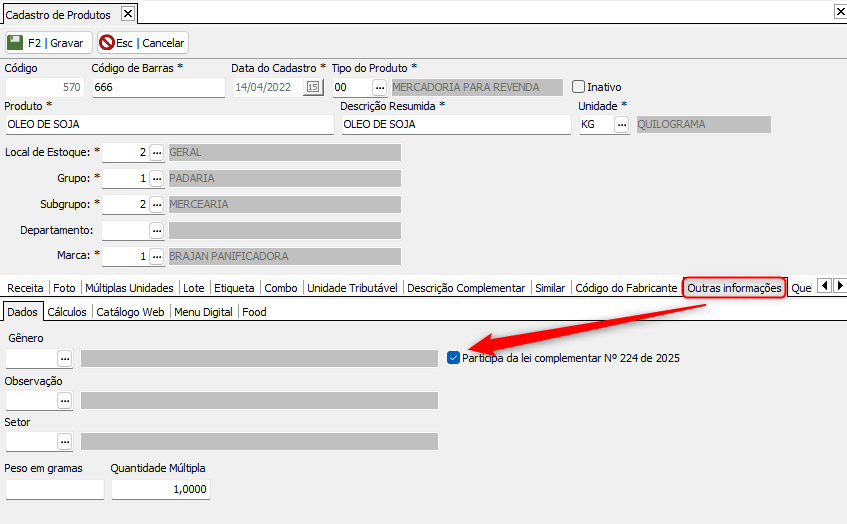Open the Tipo do Produto lookup button
Image resolution: width=847 pixels, height=524 pixels.
379,88
